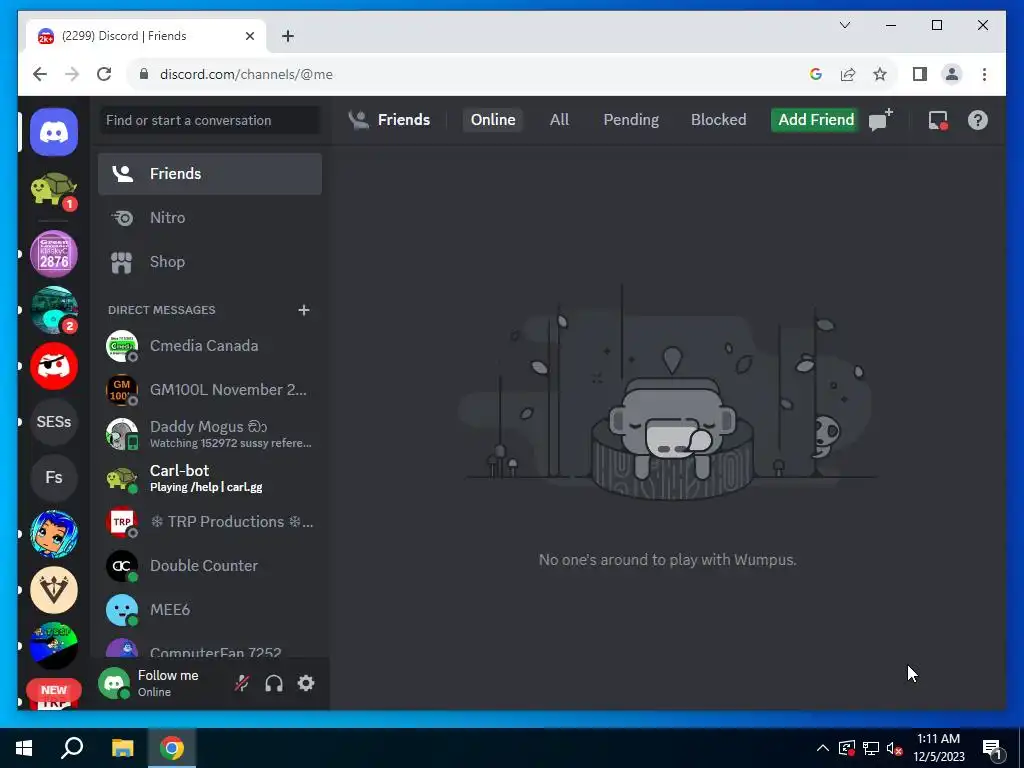Open ComputerFan 7252 direct message
This screenshot has height=768, width=1024.
[x=210, y=649]
